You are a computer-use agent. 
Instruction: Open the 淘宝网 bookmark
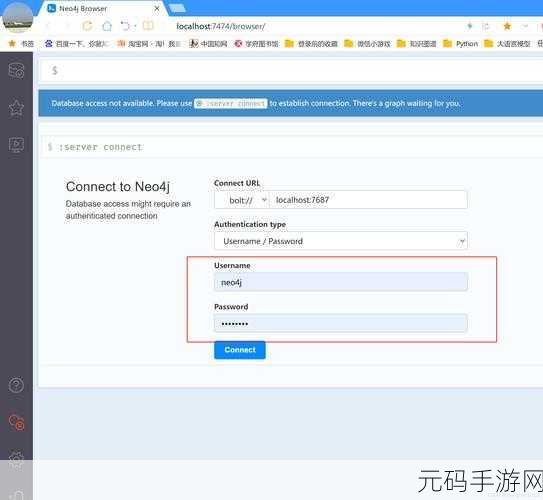[149, 44]
